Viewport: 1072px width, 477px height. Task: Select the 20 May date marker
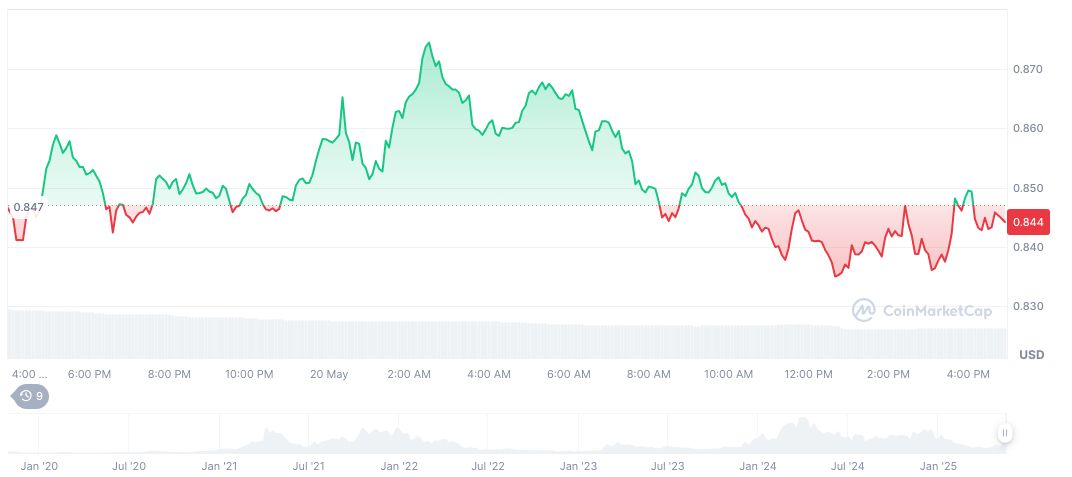point(329,374)
